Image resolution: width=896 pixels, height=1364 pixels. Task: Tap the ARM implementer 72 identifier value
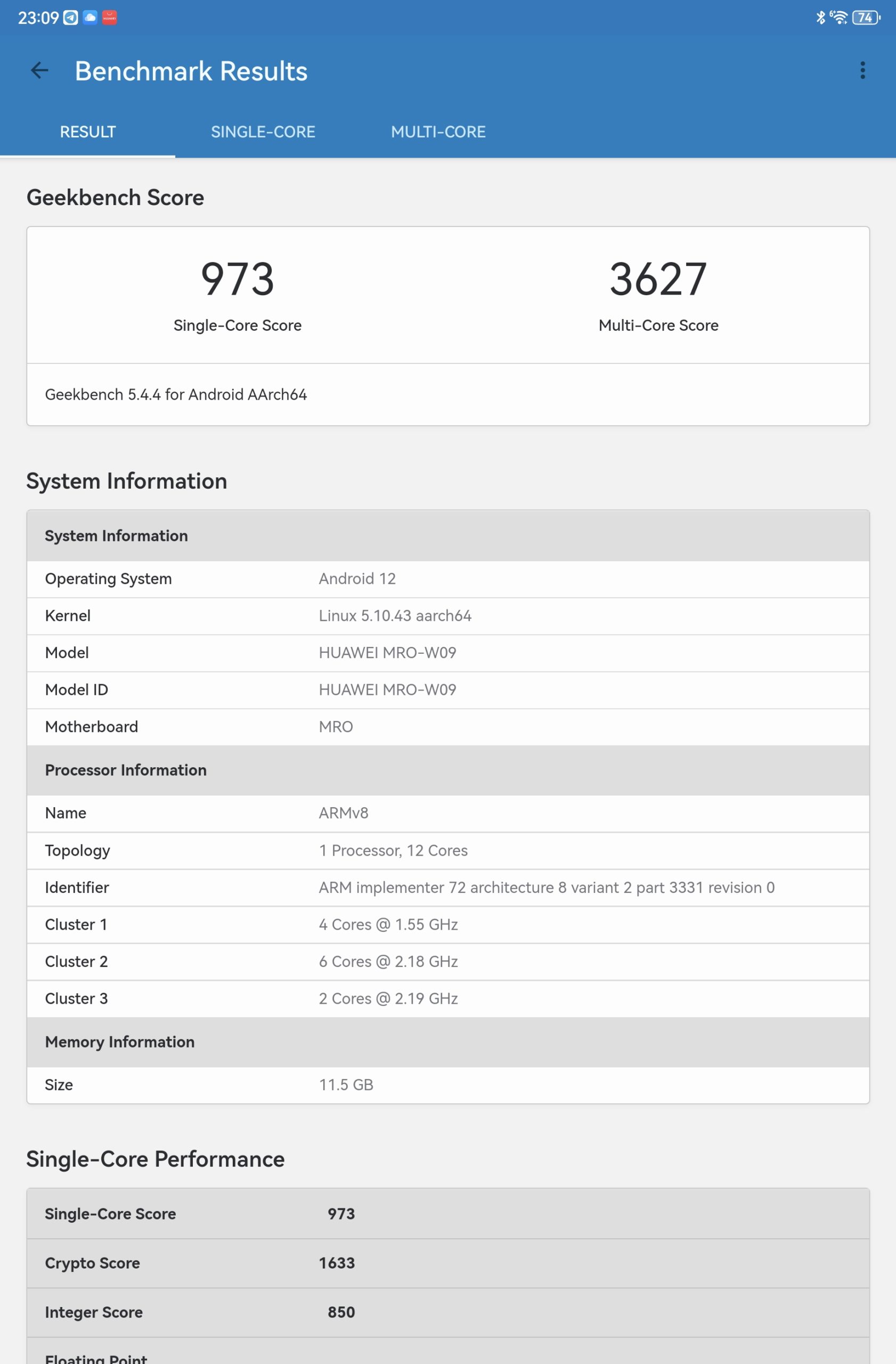tap(547, 887)
